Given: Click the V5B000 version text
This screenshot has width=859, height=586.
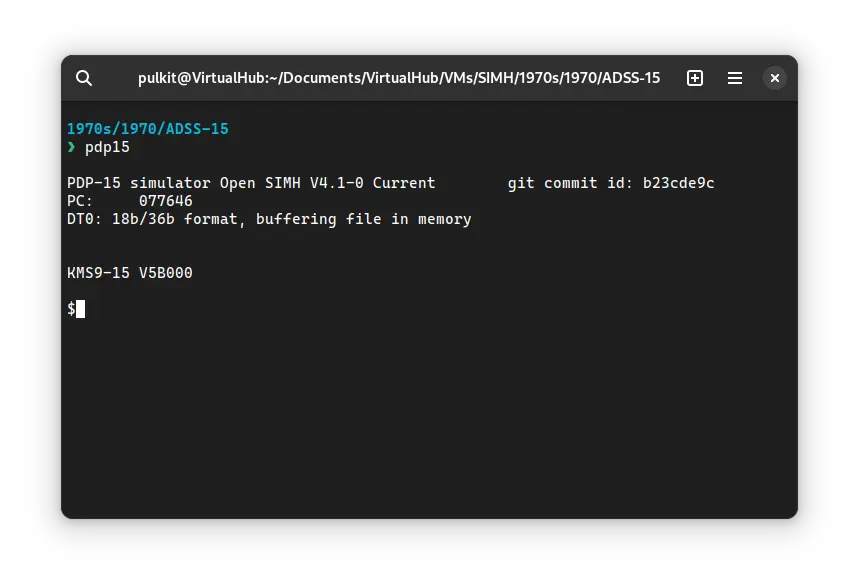Looking at the screenshot, I should 165,272.
